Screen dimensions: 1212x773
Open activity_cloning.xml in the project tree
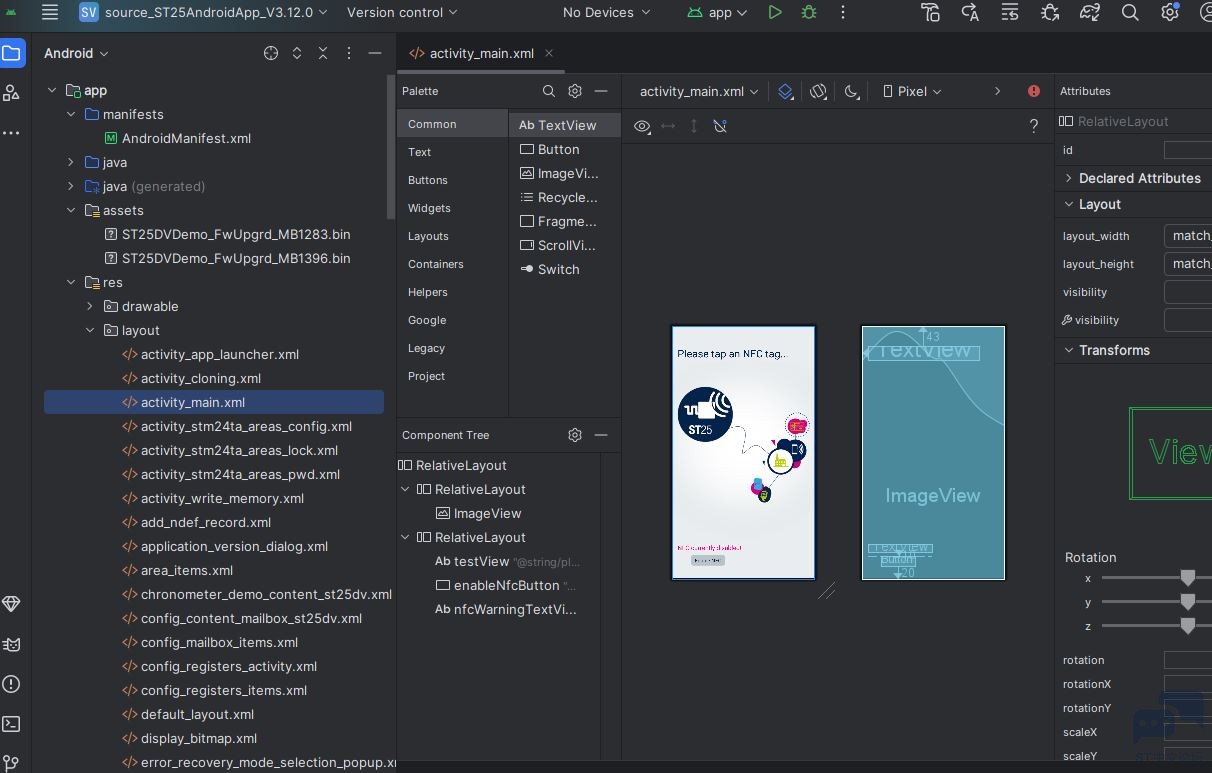click(x=201, y=378)
